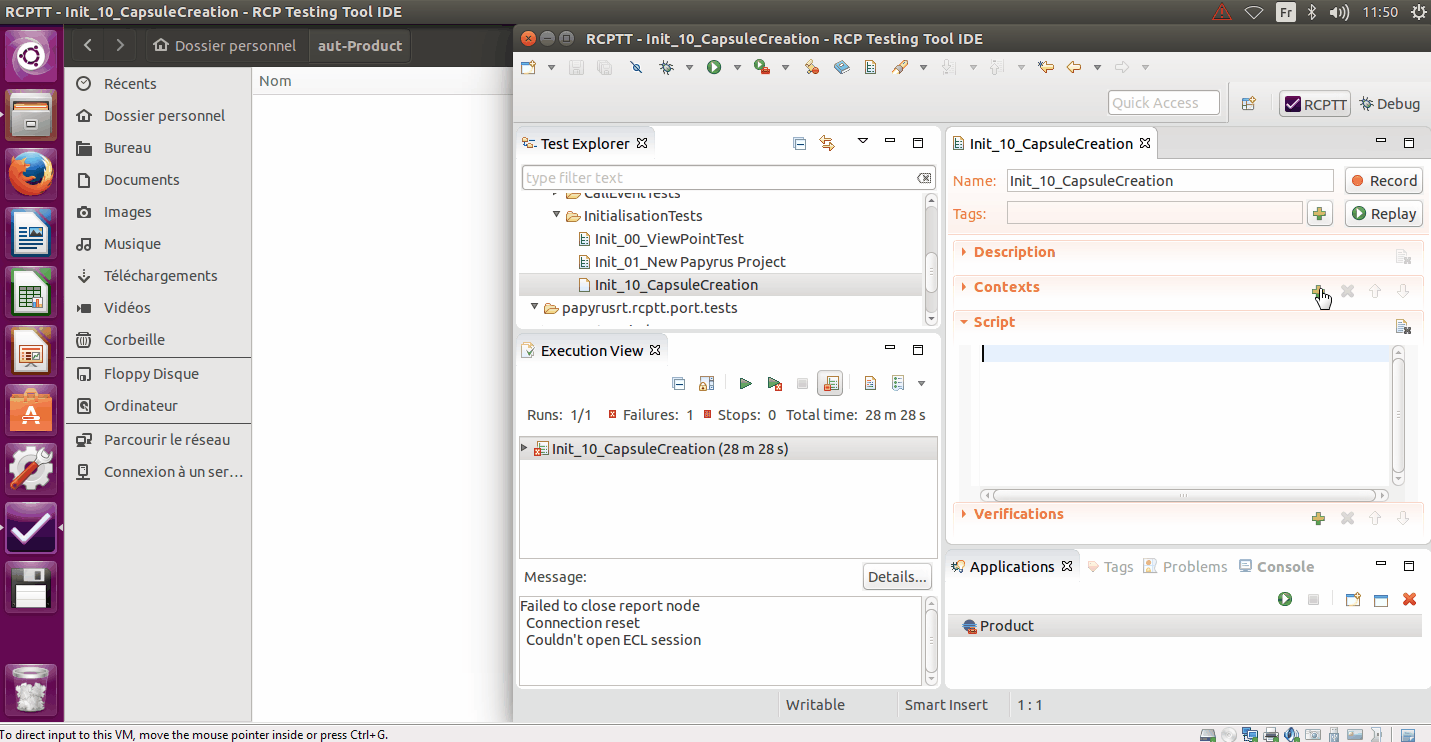Click the Report icon in Execution View
This screenshot has width=1431, height=742.
tap(870, 383)
